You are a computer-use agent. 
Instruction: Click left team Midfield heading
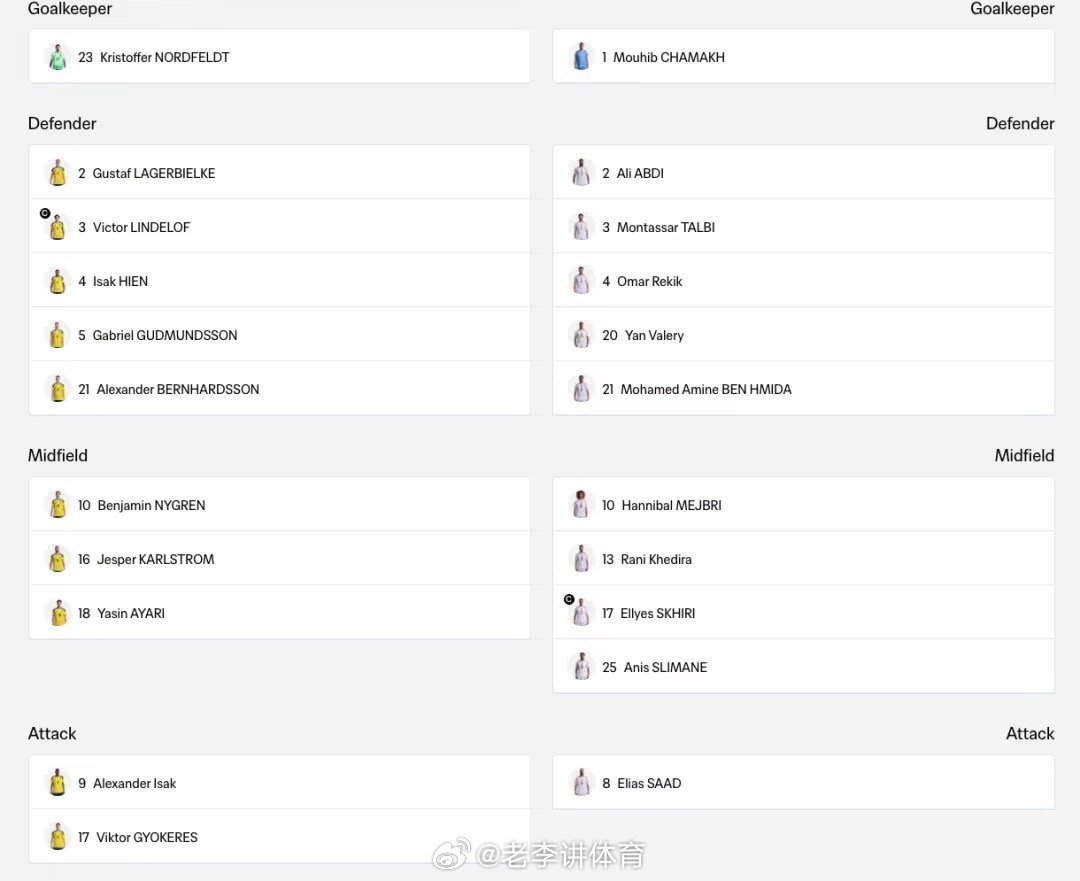(58, 455)
